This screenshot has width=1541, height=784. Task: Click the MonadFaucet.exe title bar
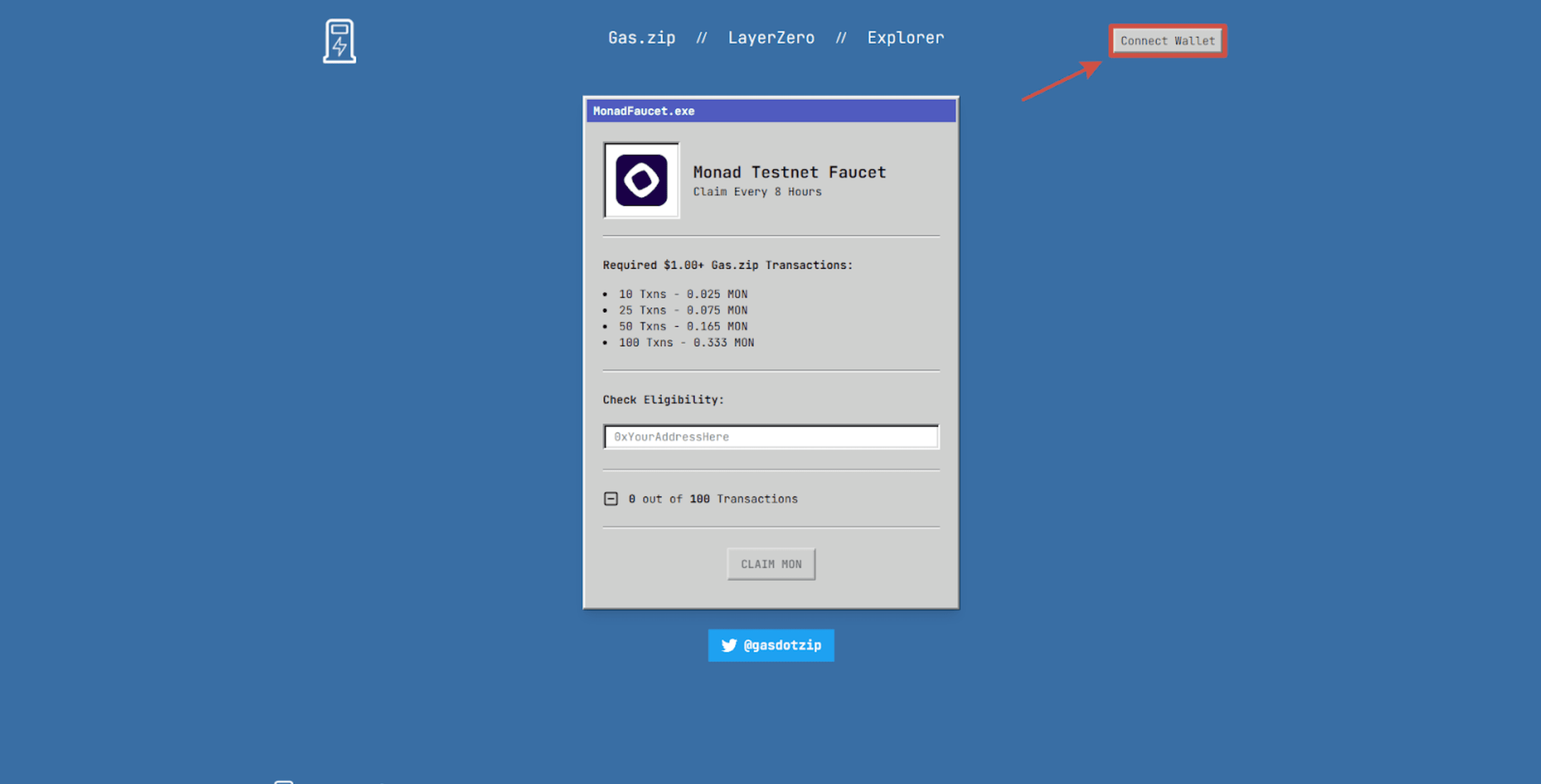pyautogui.click(x=771, y=111)
